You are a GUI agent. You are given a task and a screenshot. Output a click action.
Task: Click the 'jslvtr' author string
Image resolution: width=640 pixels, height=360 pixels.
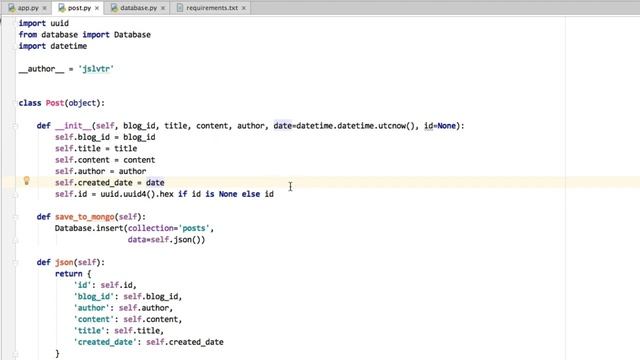[96, 69]
